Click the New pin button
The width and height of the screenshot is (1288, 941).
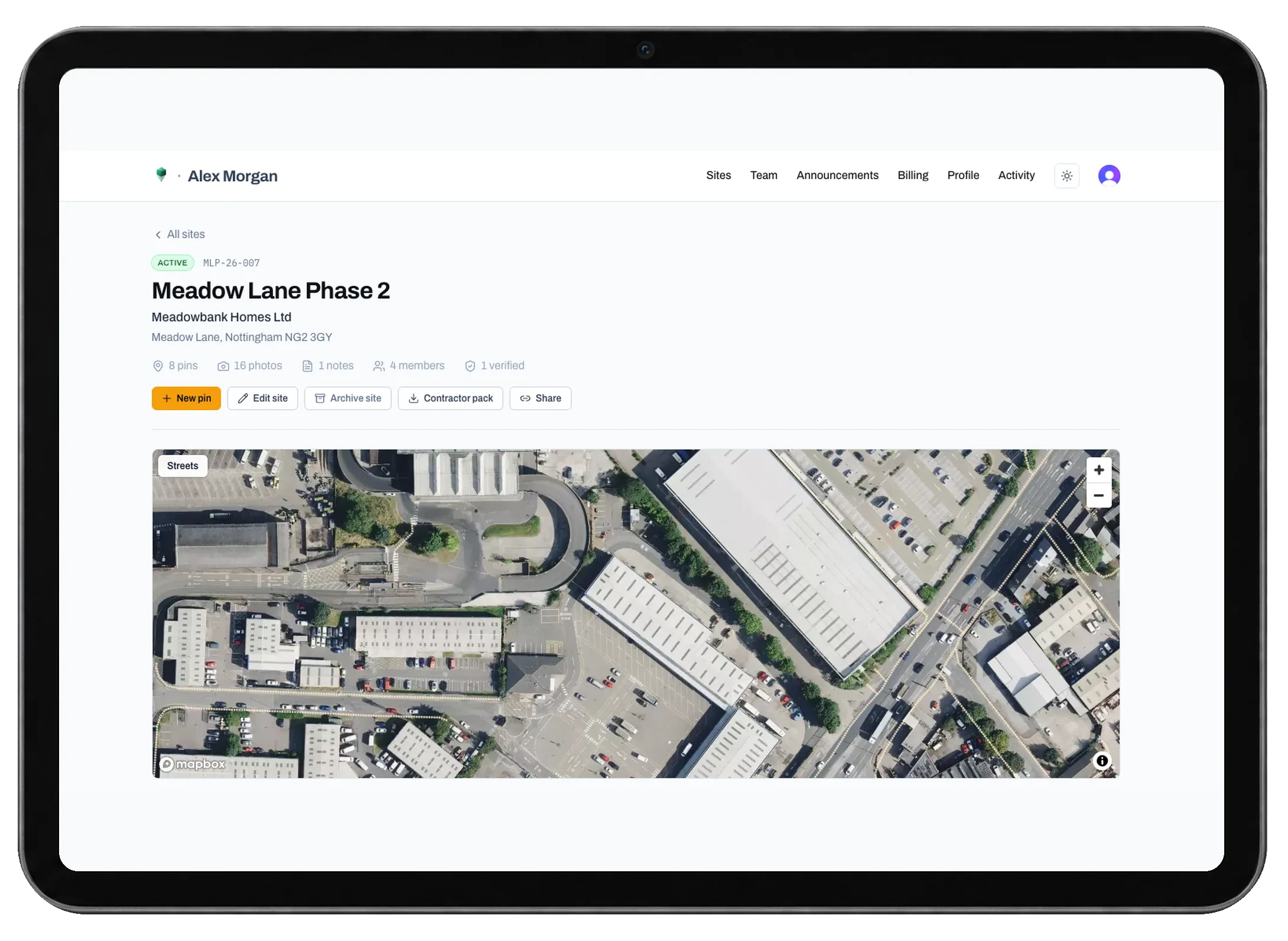[186, 398]
